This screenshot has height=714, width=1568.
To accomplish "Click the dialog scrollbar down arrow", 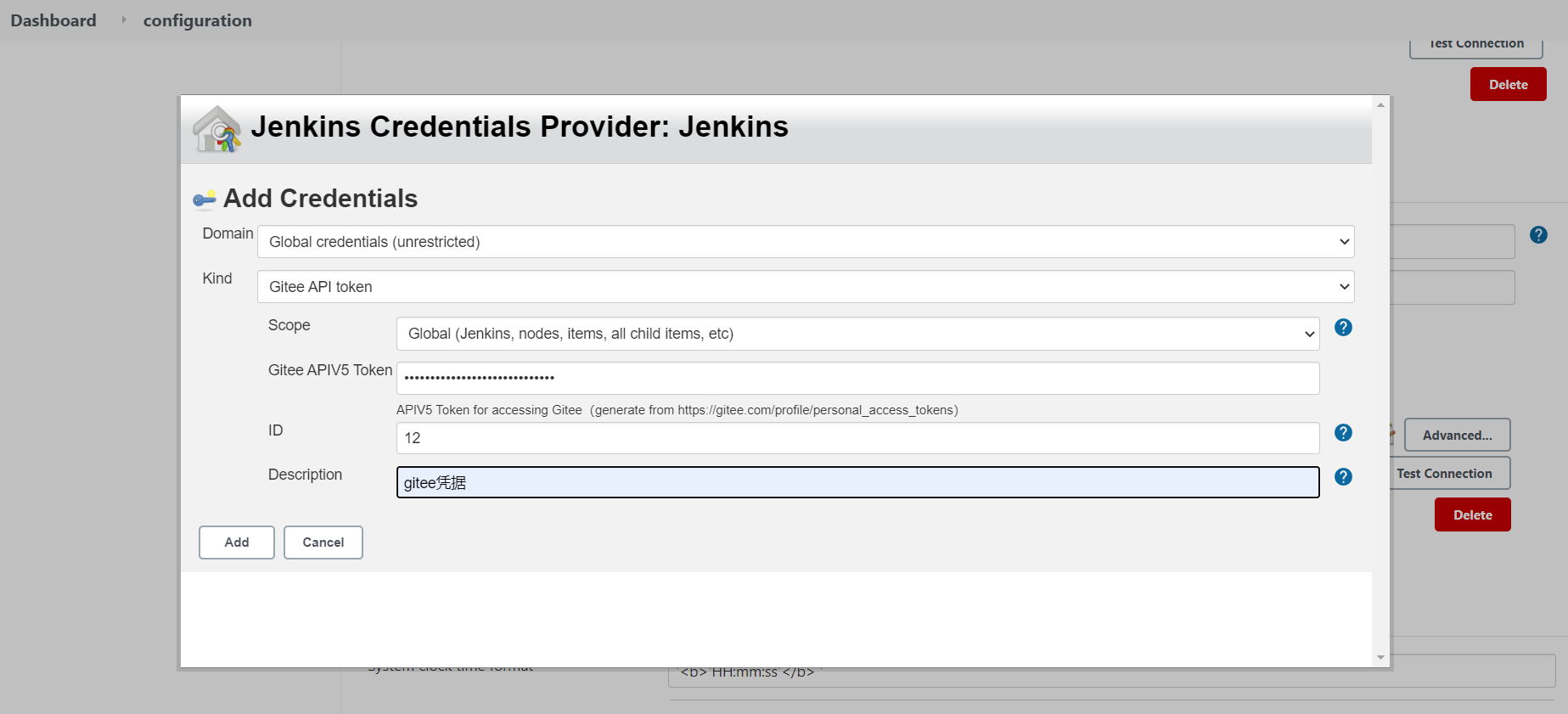I will coord(1380,657).
